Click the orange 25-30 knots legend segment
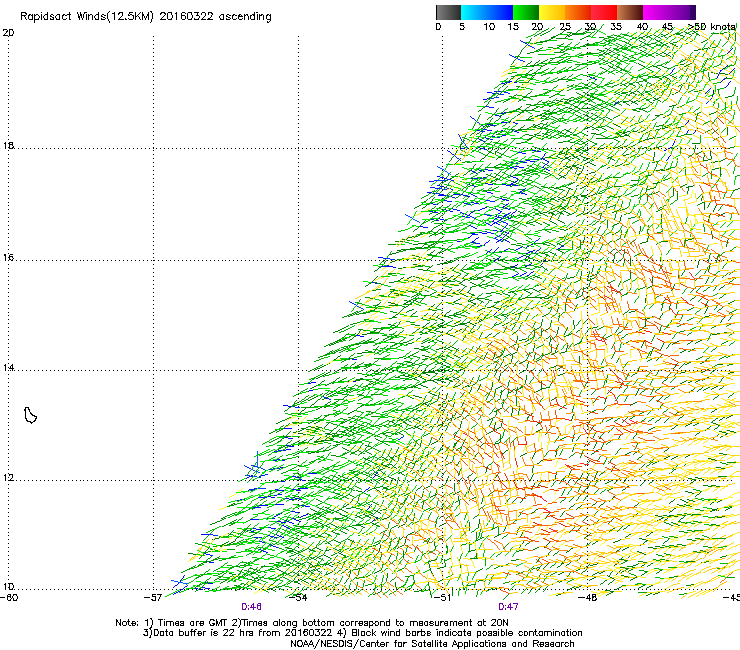740x650 pixels. (578, 12)
